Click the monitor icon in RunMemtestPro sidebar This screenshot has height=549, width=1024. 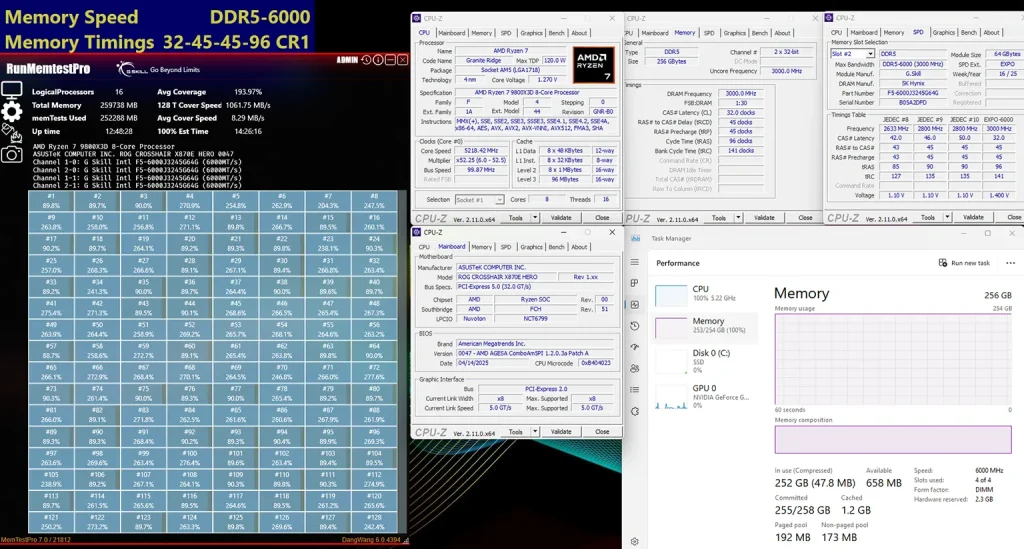point(11,90)
